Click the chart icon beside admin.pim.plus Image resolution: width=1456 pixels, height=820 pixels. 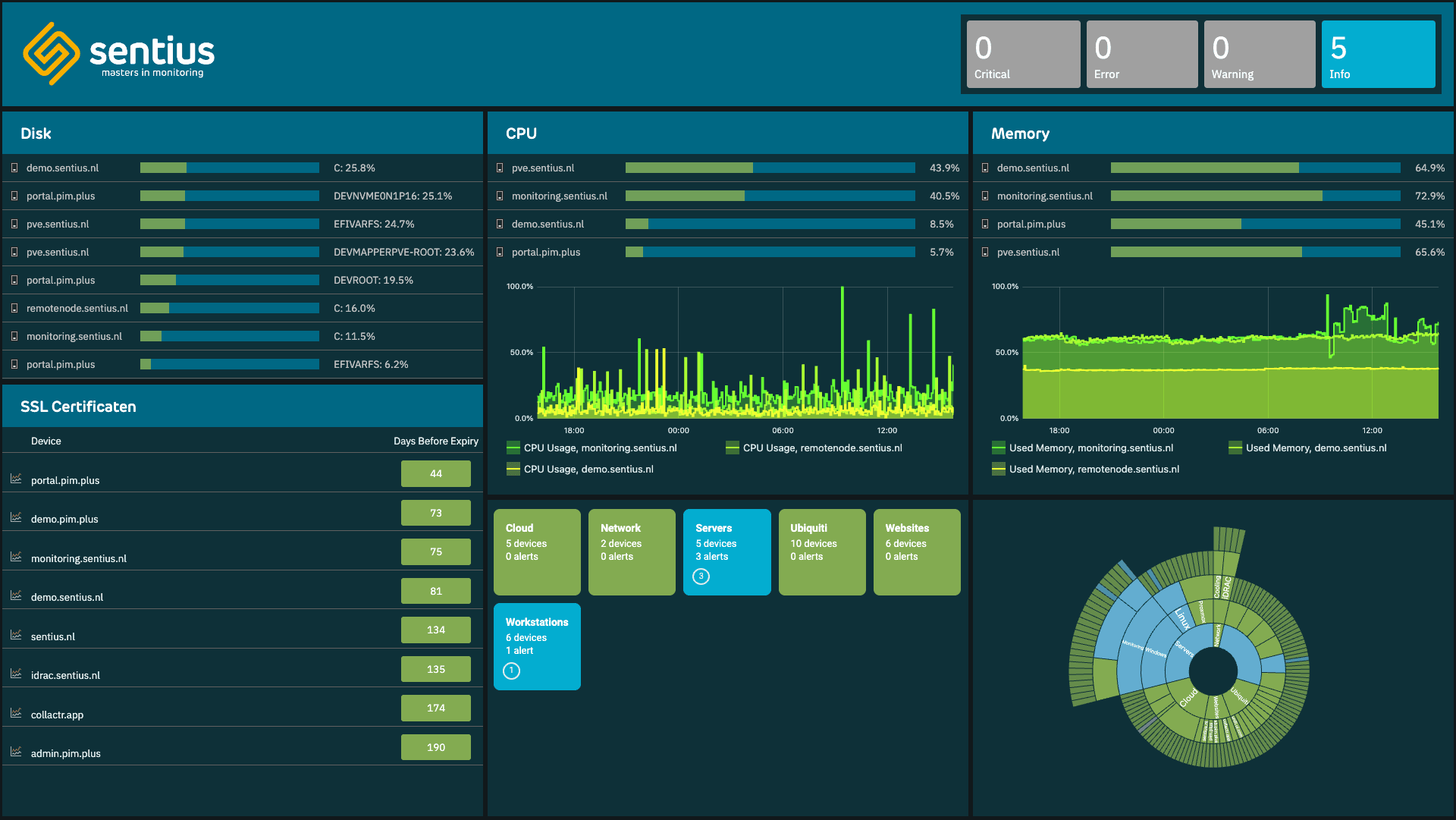tap(15, 752)
